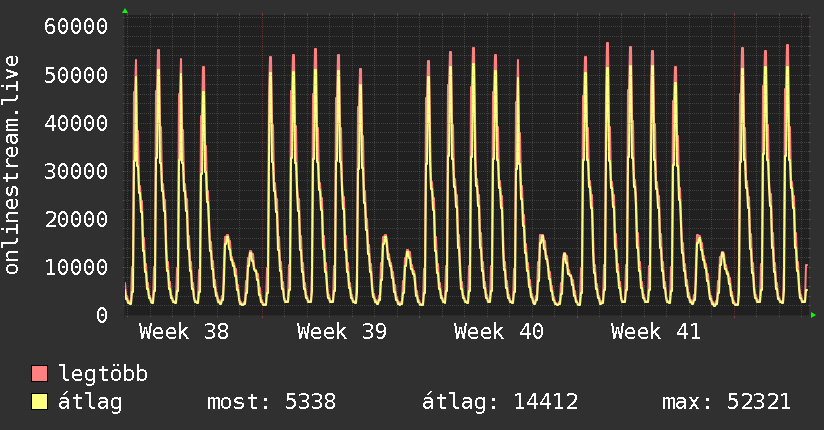Click the "most: 5338" statistic
Image resolution: width=824 pixels, height=430 pixels.
[x=271, y=402]
